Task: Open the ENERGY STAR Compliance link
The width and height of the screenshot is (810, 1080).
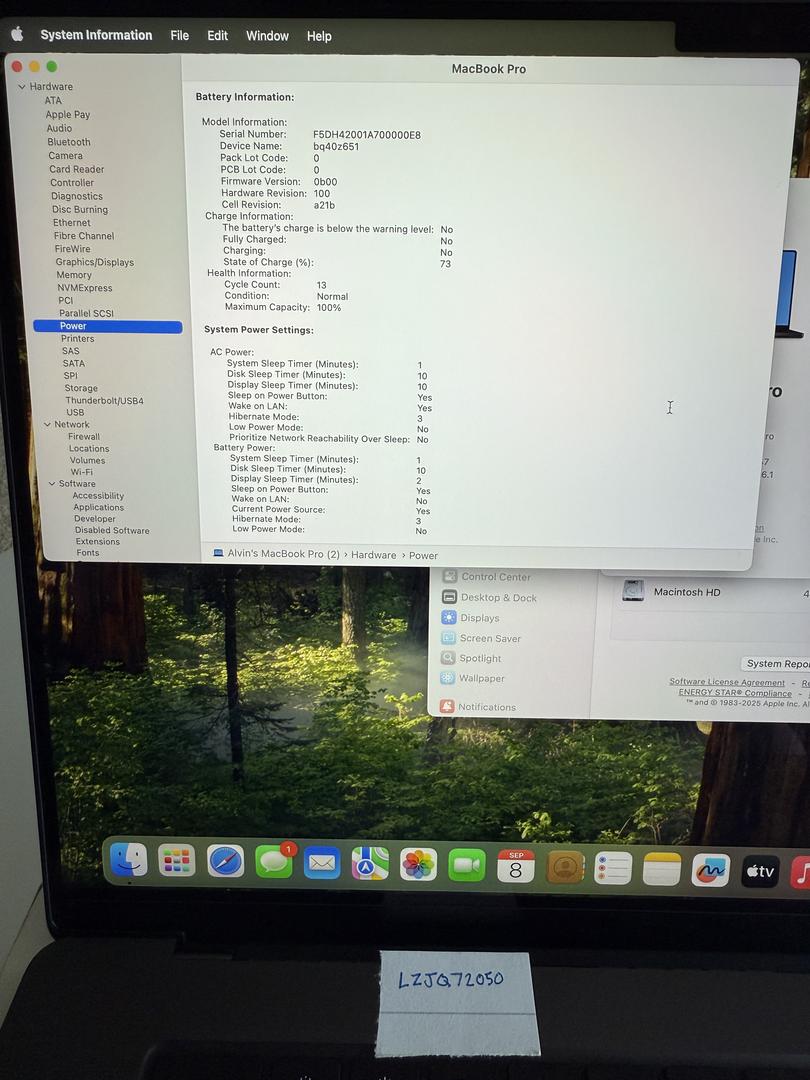Action: pyautogui.click(x=735, y=693)
